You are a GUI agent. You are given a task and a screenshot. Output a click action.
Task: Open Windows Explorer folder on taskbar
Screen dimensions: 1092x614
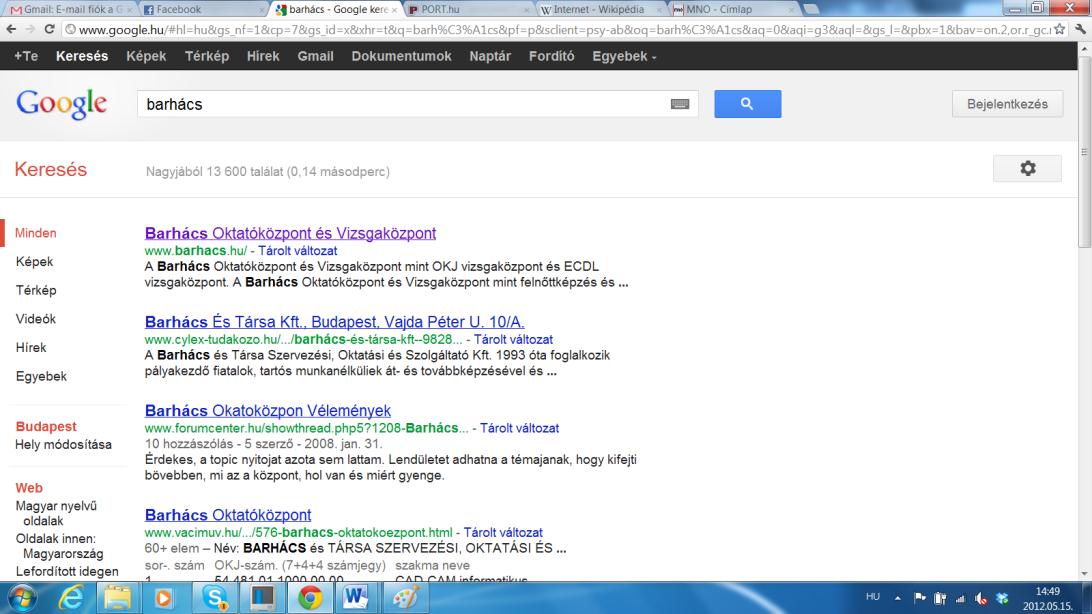(117, 598)
